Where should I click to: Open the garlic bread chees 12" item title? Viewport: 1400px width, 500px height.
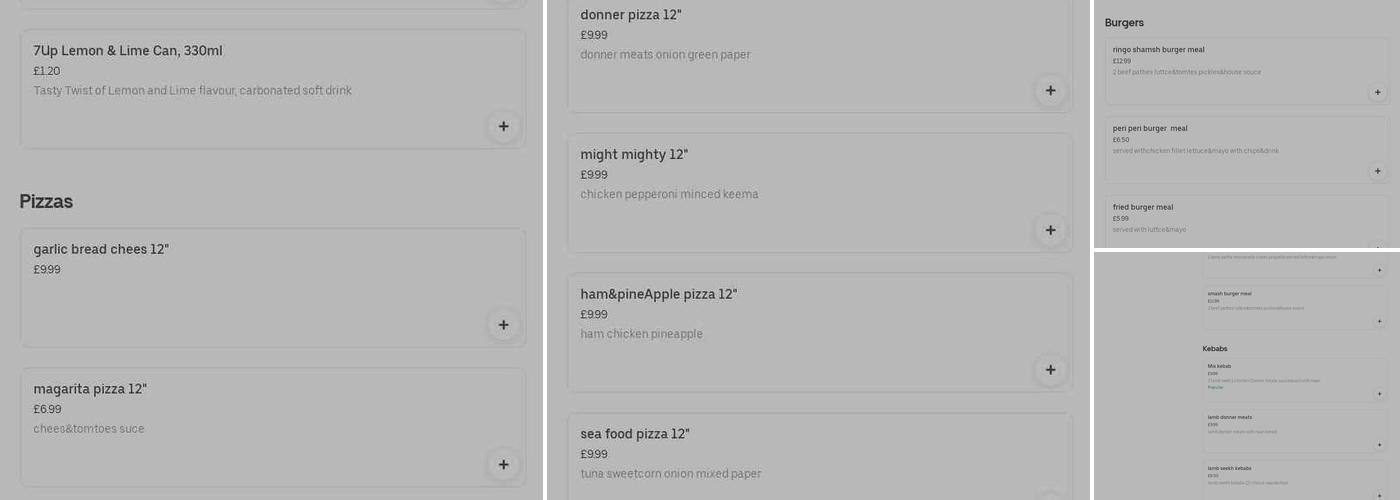coord(101,249)
